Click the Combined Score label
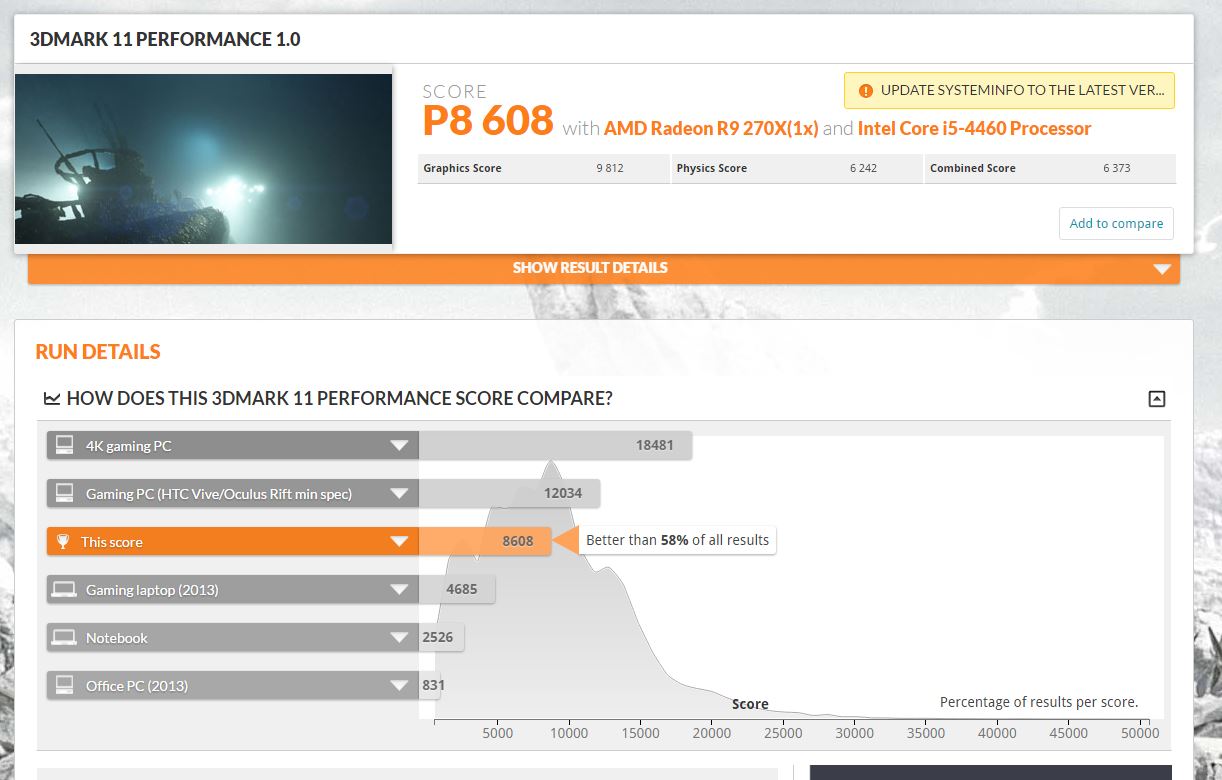Viewport: 1222px width, 780px height. point(972,168)
